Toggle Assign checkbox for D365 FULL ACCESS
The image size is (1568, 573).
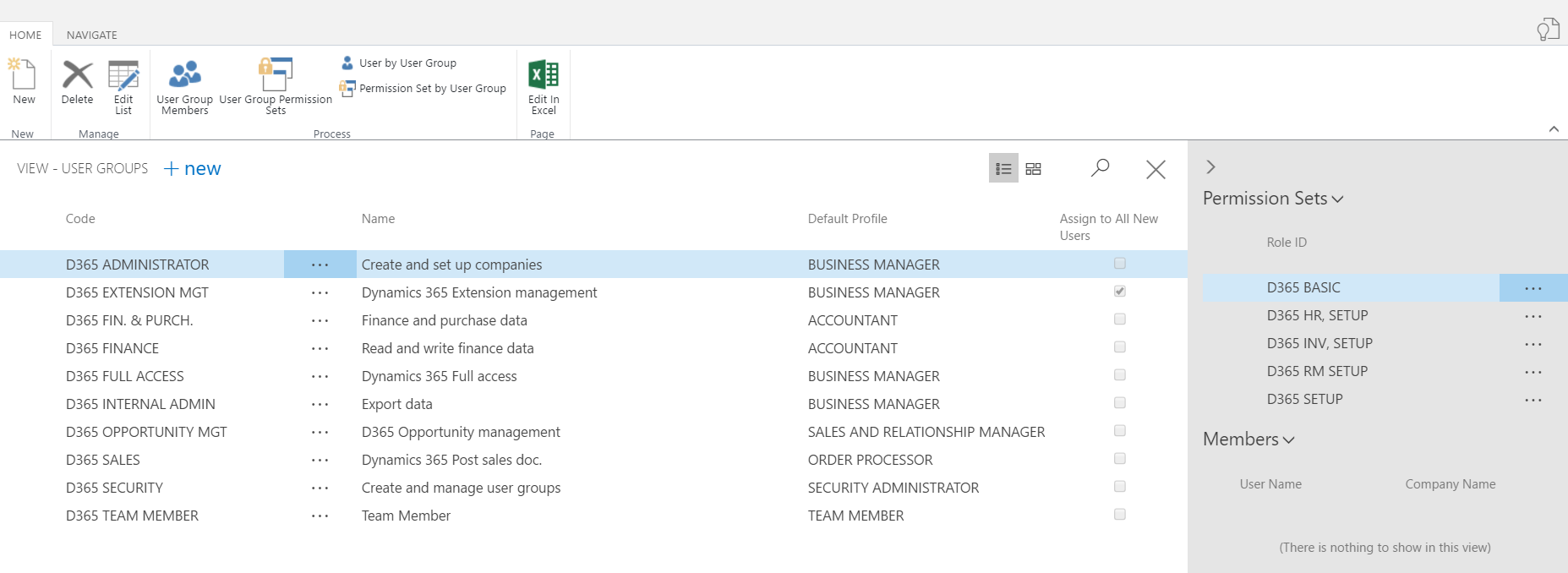(x=1119, y=375)
